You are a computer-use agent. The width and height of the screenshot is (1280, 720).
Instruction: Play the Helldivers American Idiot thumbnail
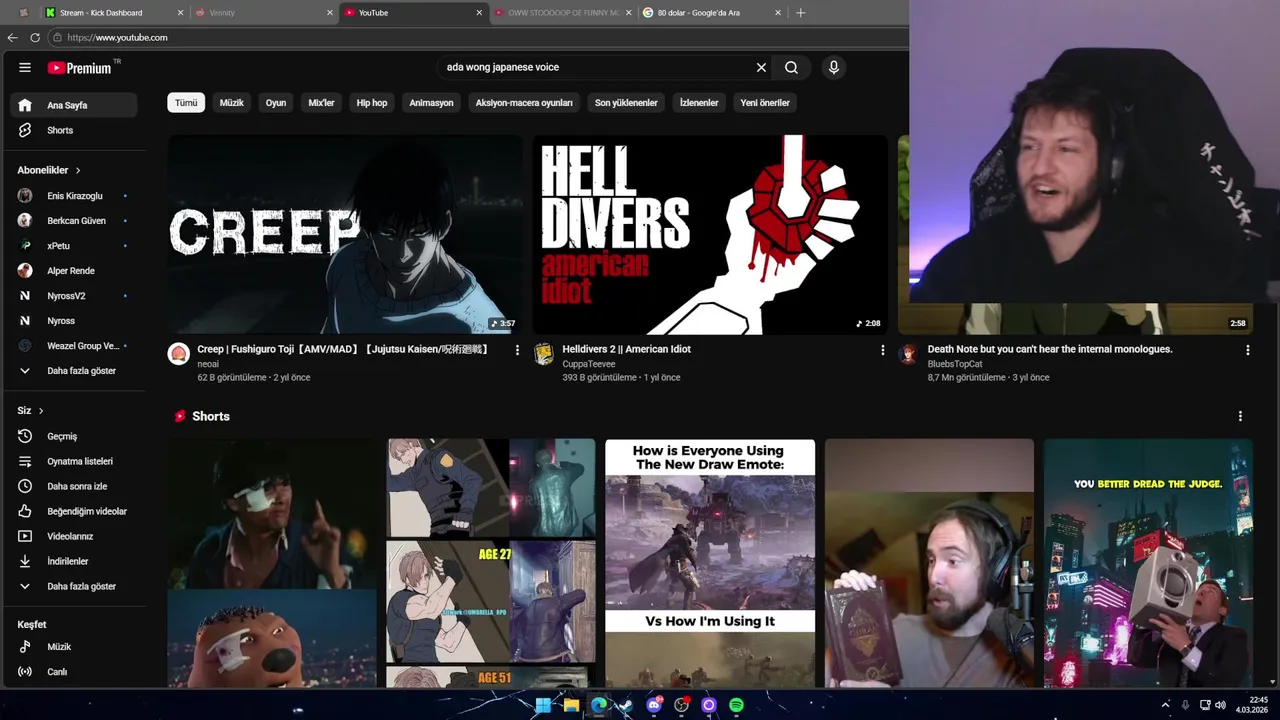tap(710, 234)
